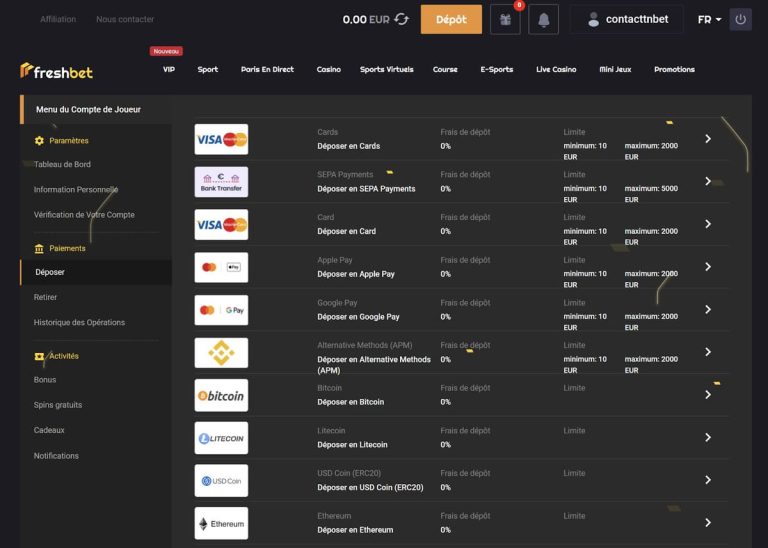Go to the Sport section
This screenshot has height=548, width=768.
tap(208, 70)
